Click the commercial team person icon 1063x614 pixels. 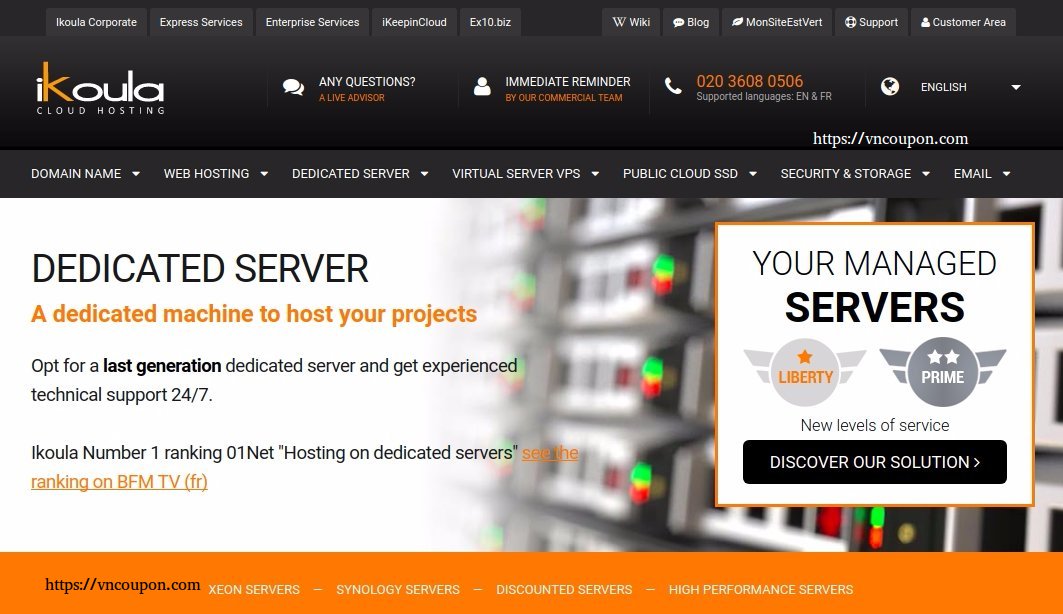(483, 87)
